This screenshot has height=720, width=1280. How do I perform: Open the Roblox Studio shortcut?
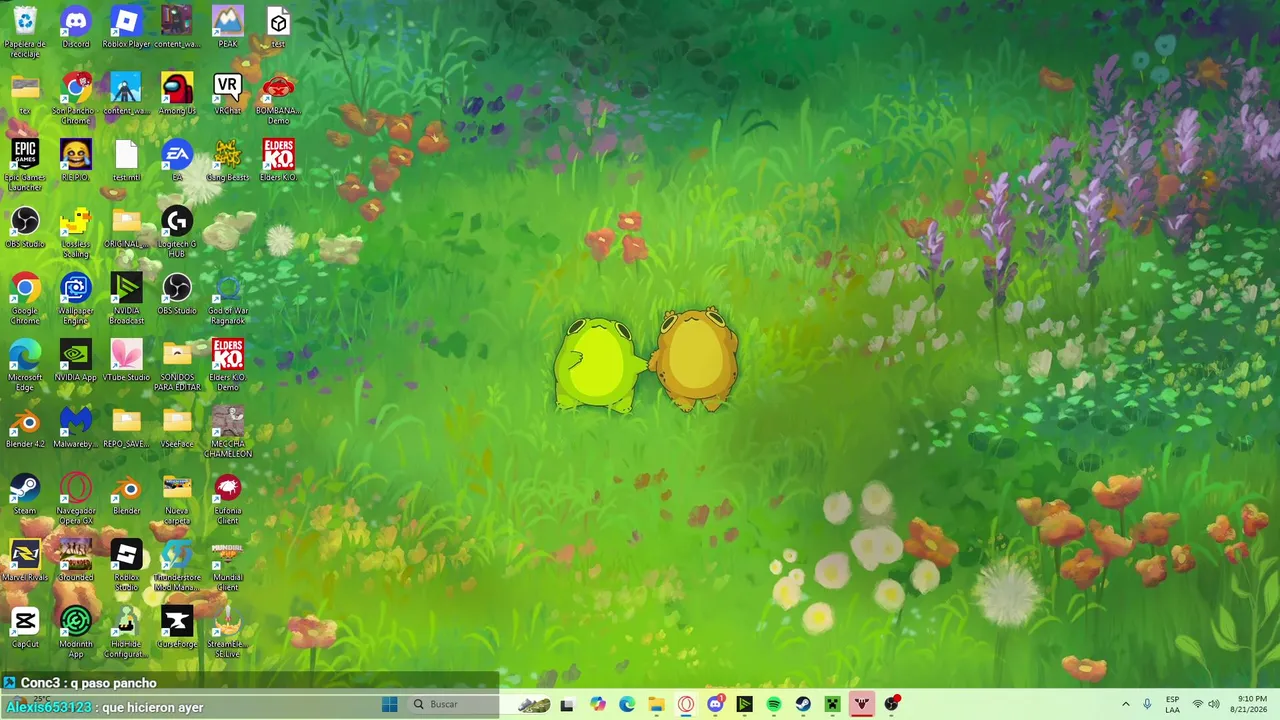126,567
